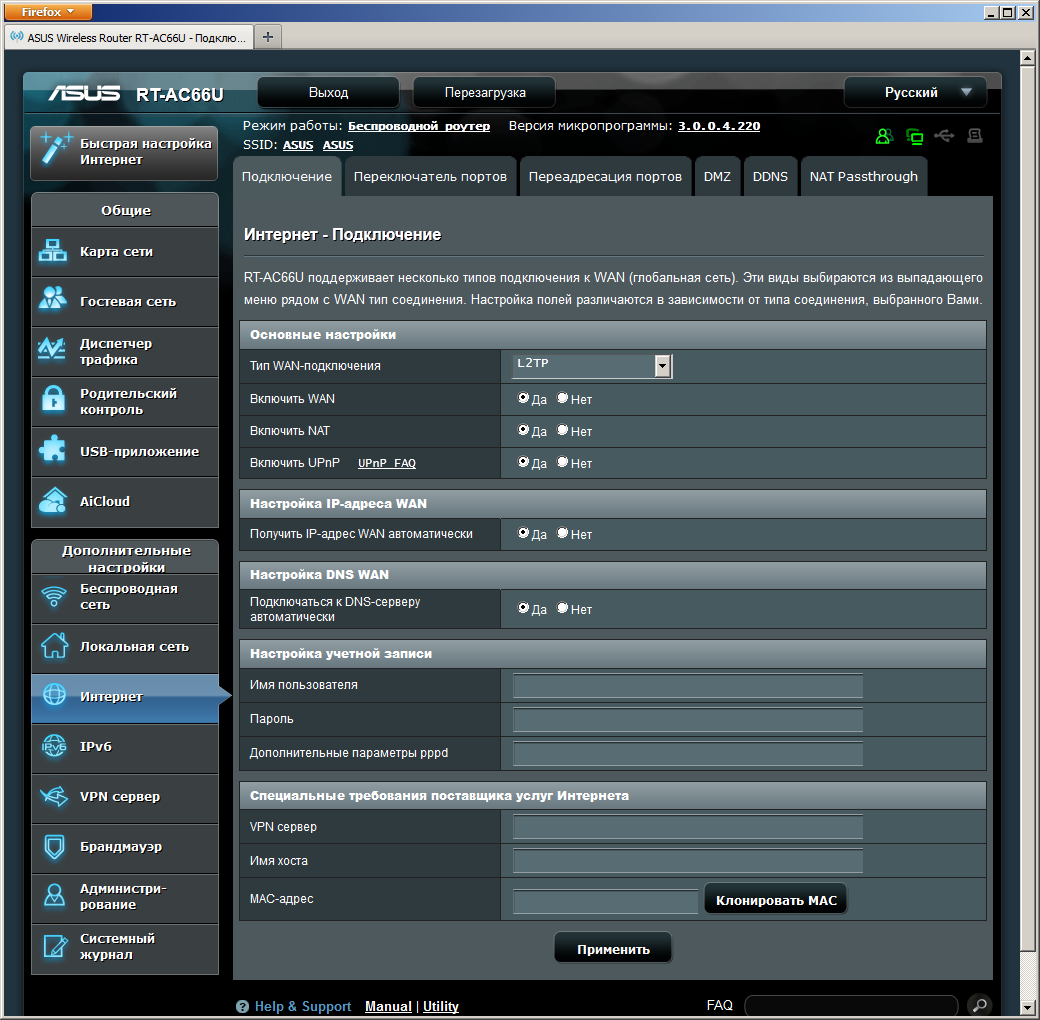Image resolution: width=1040 pixels, height=1020 pixels.
Task: Disable NAT by selecting 'Нет'
Action: pyautogui.click(x=563, y=430)
